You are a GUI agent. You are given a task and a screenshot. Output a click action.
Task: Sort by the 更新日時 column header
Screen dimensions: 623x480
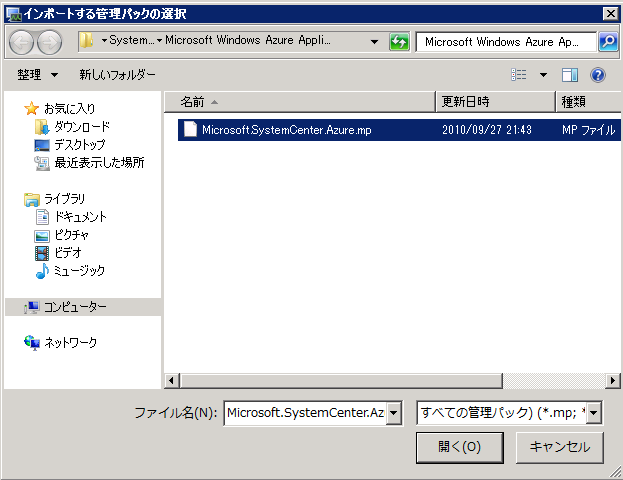tap(495, 102)
